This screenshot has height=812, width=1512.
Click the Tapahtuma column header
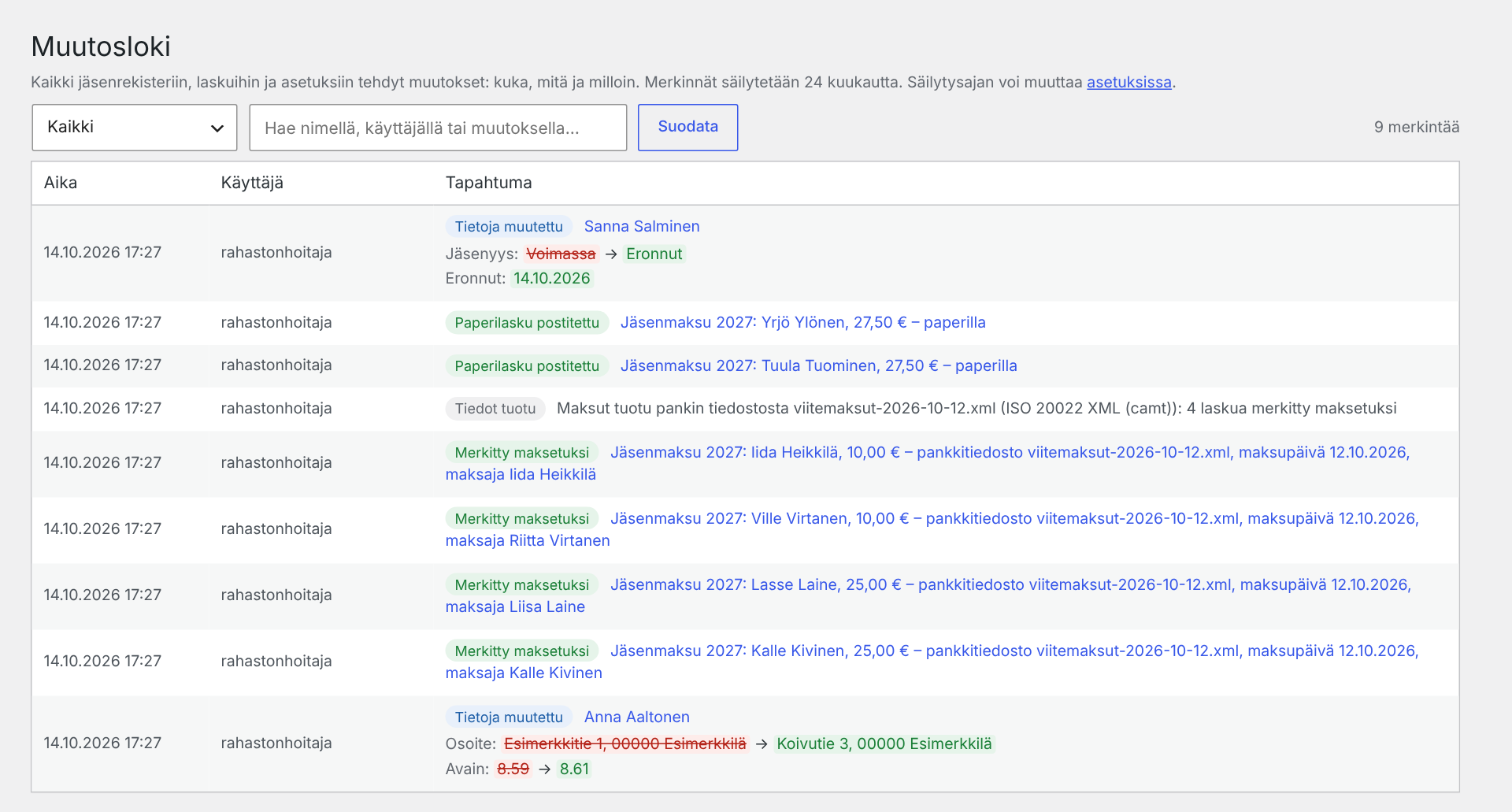pos(488,183)
